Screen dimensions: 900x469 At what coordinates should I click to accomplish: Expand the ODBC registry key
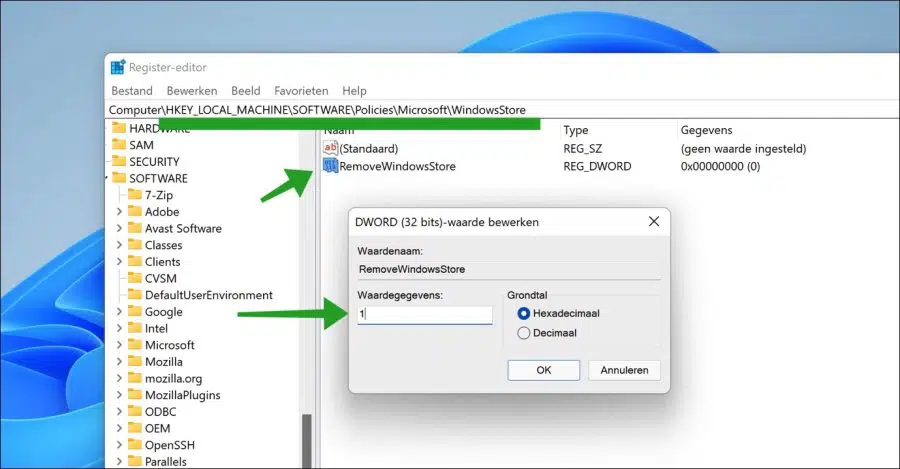[x=119, y=412]
